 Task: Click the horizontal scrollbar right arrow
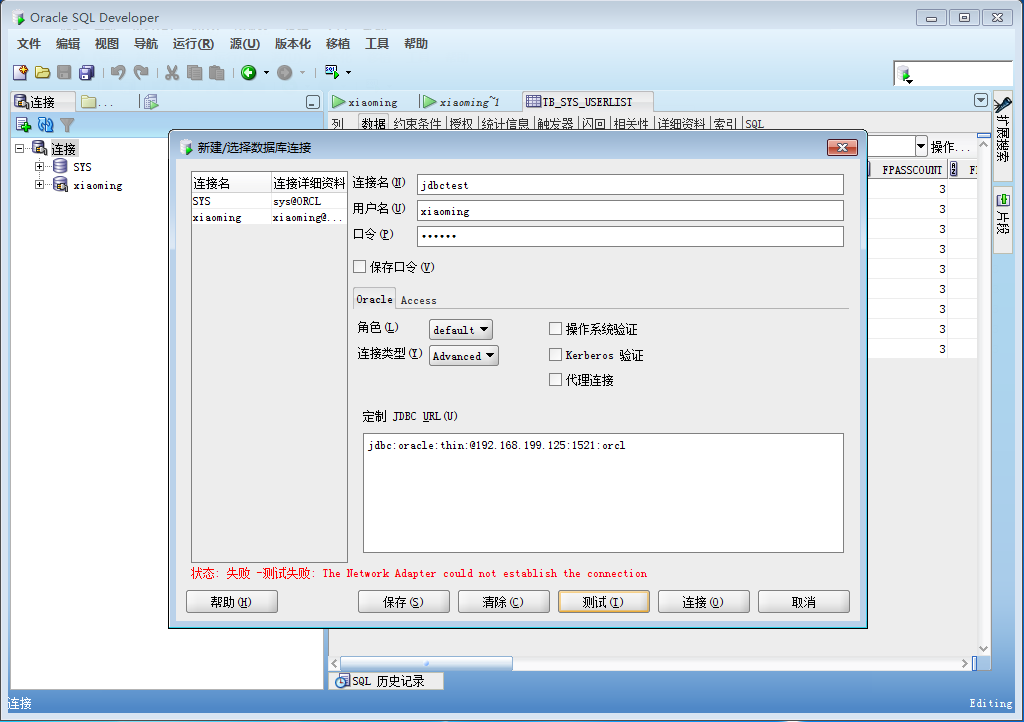[x=965, y=663]
